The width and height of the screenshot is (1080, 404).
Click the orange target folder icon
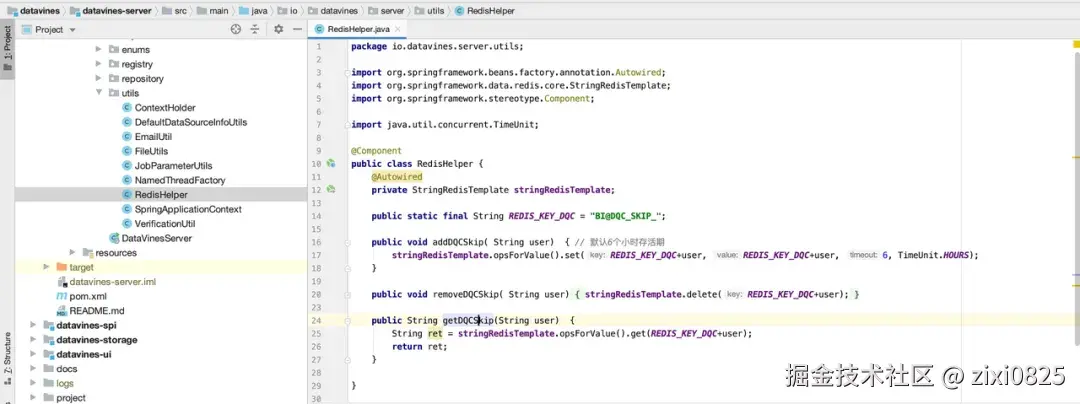tap(61, 267)
